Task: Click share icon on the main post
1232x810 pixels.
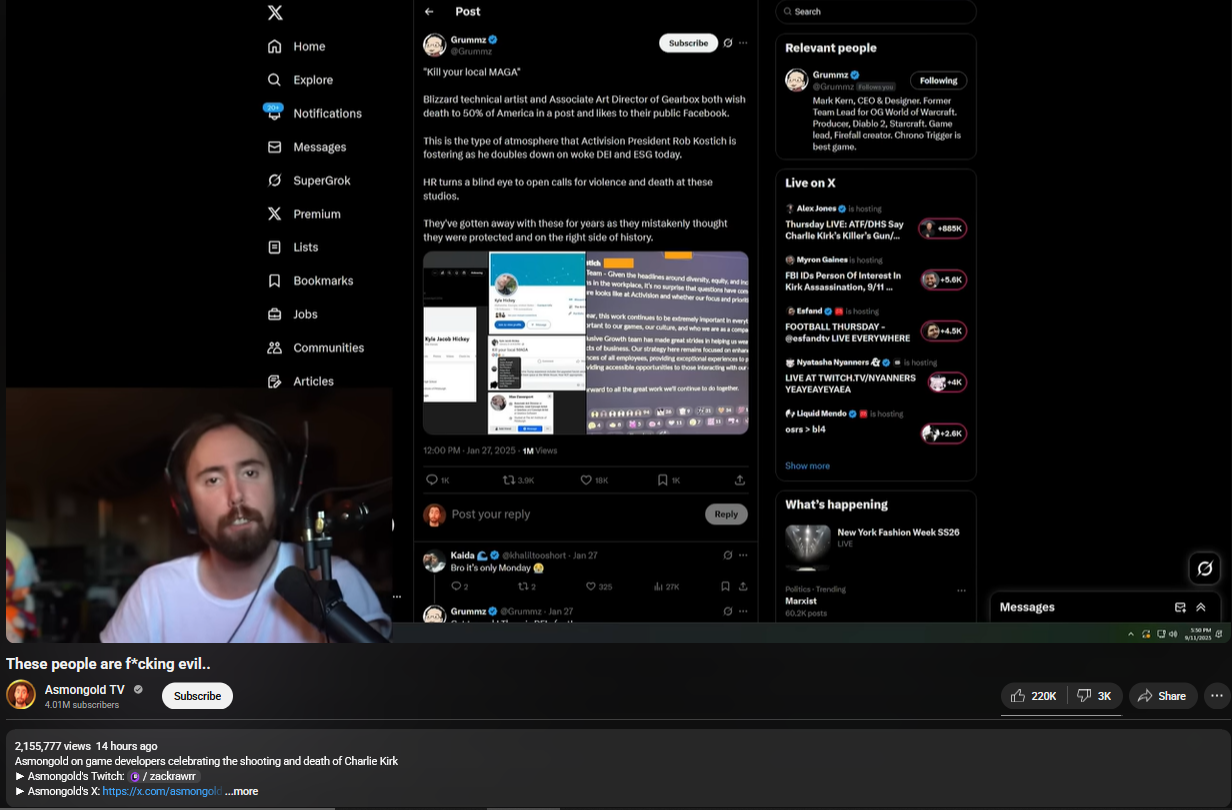Action: tap(740, 480)
